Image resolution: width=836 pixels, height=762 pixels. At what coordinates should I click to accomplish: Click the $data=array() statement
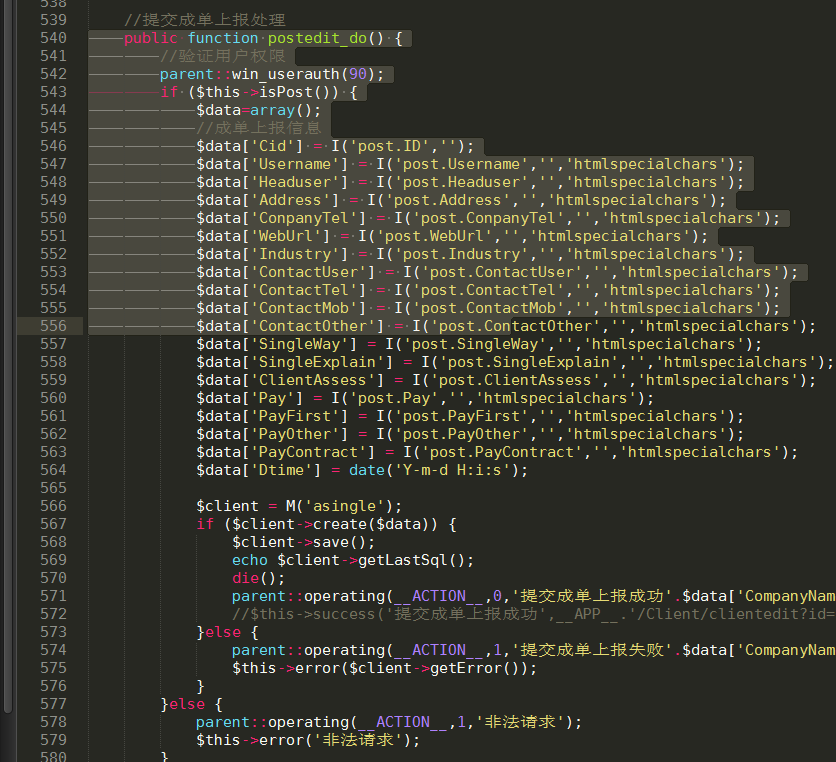(259, 110)
